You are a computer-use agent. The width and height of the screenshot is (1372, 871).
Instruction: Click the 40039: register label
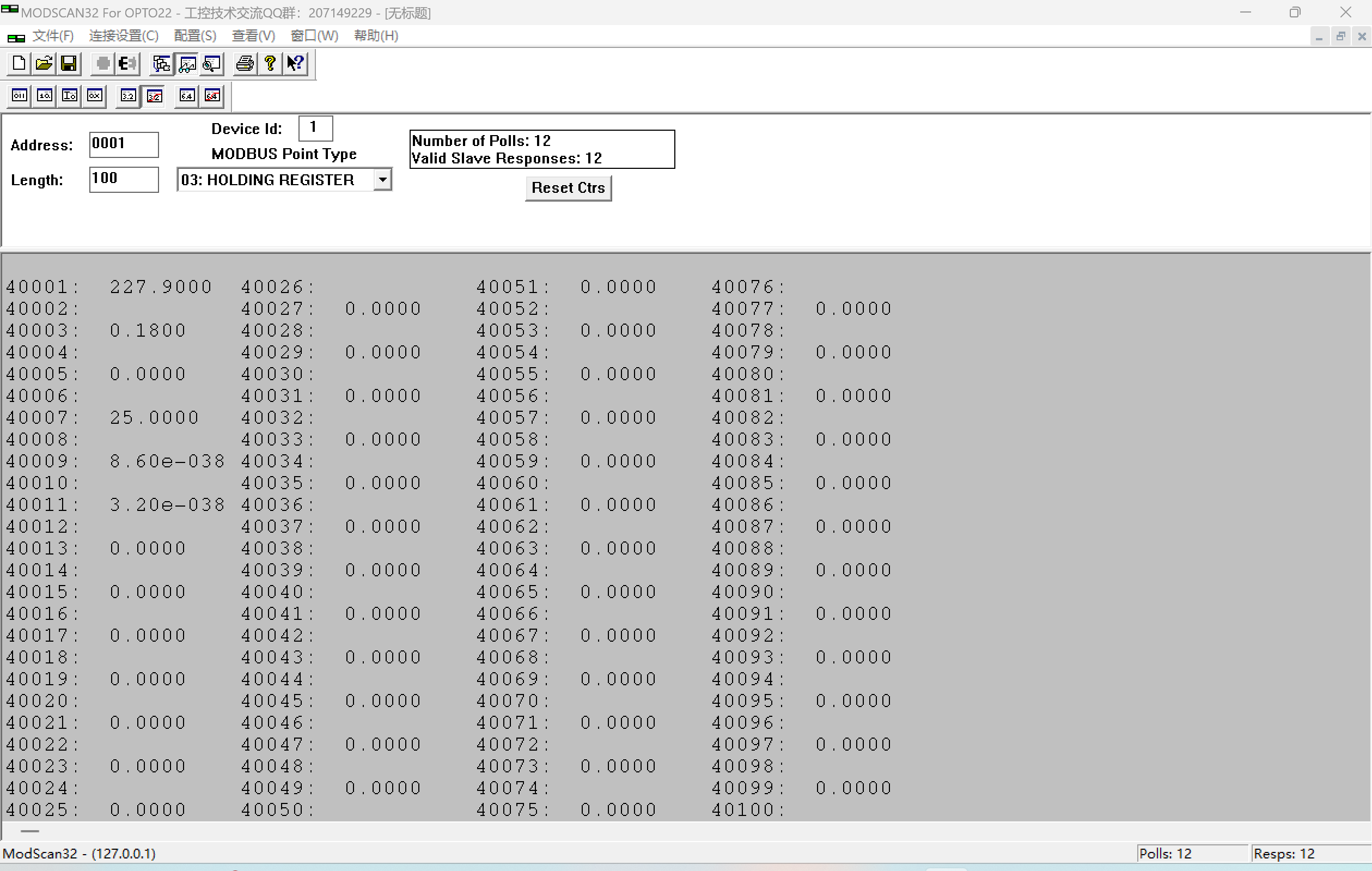pyautogui.click(x=277, y=570)
